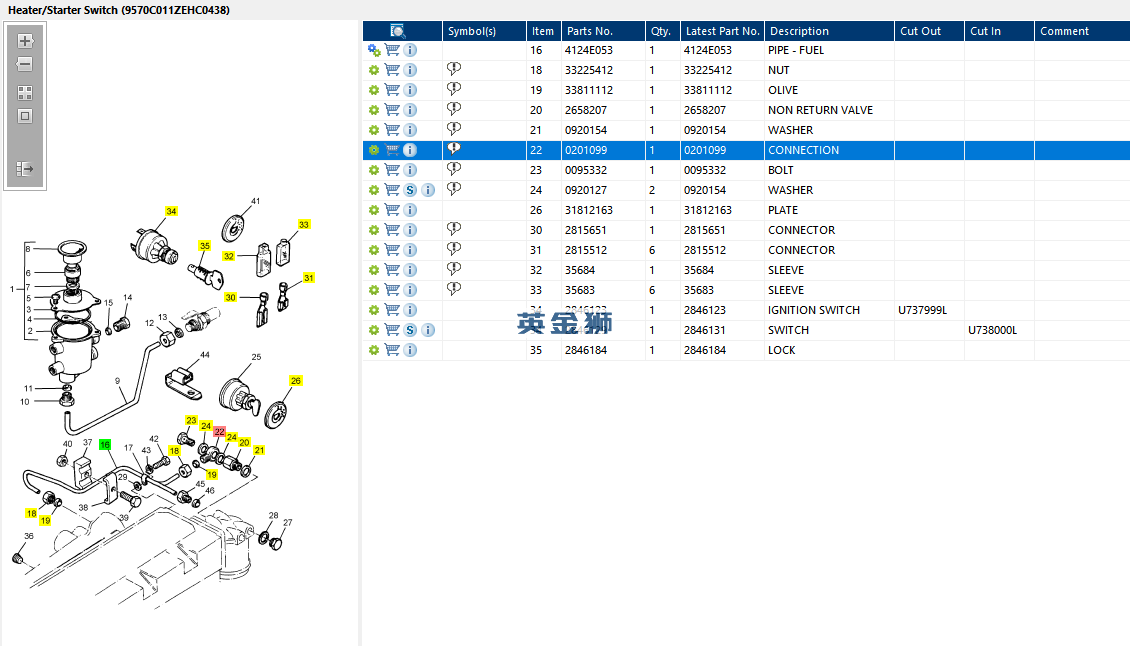This screenshot has height=646, width=1130.
Task: Select callout 35 in the diagram
Action: pos(205,246)
